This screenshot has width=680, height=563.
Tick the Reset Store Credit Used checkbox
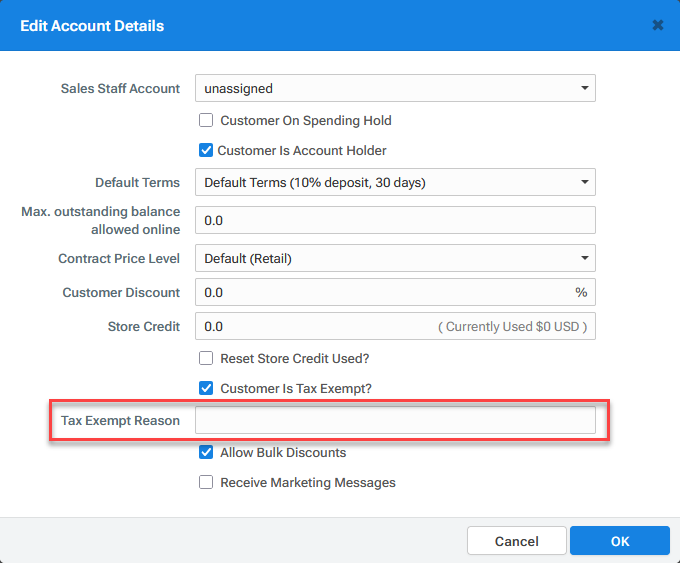click(206, 358)
